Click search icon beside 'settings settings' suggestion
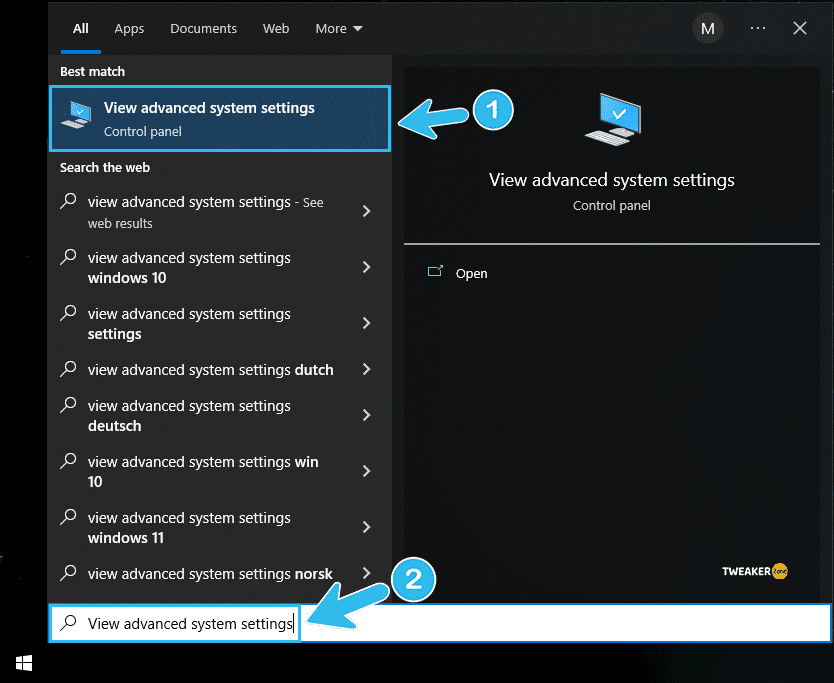This screenshot has width=834, height=683. click(x=69, y=313)
